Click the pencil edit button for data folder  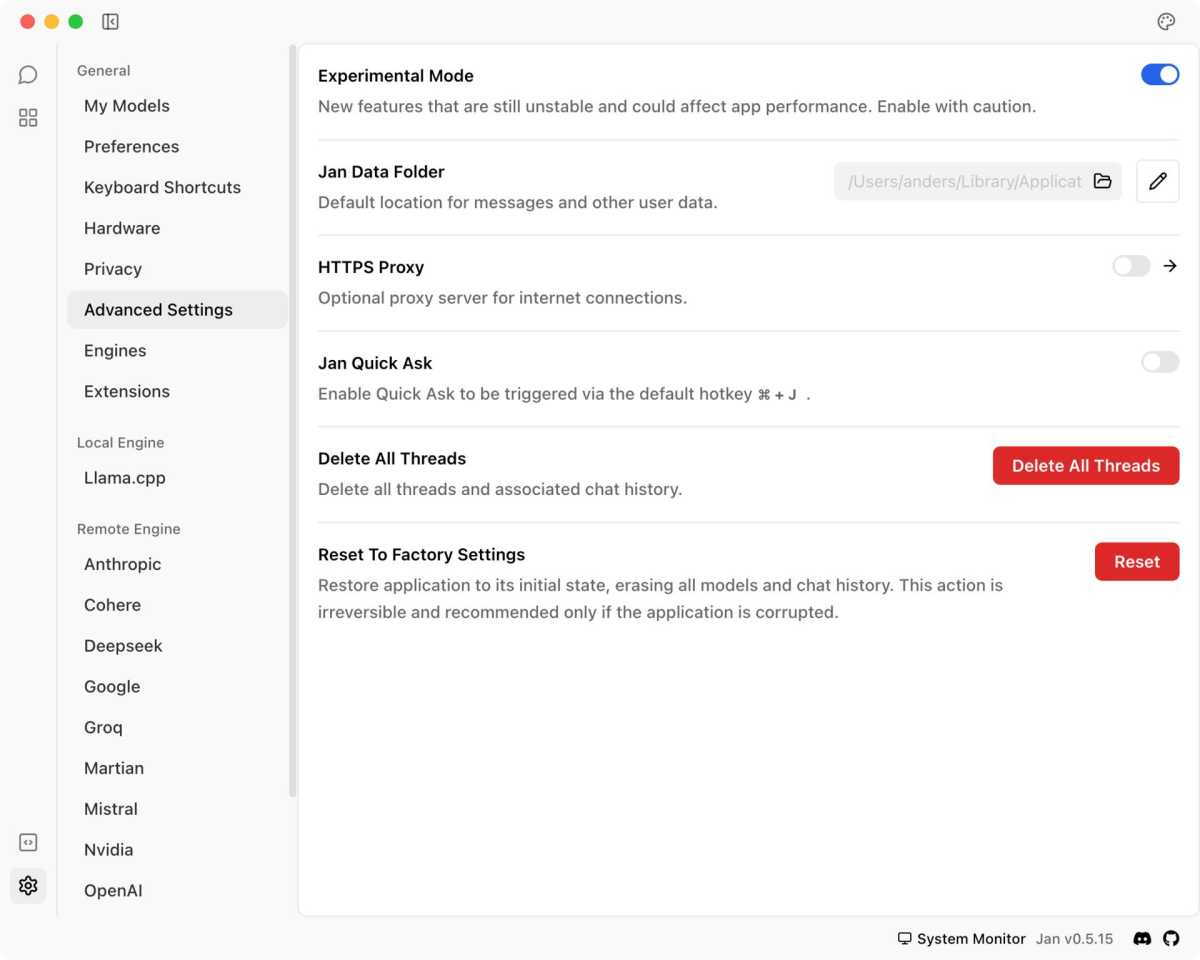coord(1157,181)
